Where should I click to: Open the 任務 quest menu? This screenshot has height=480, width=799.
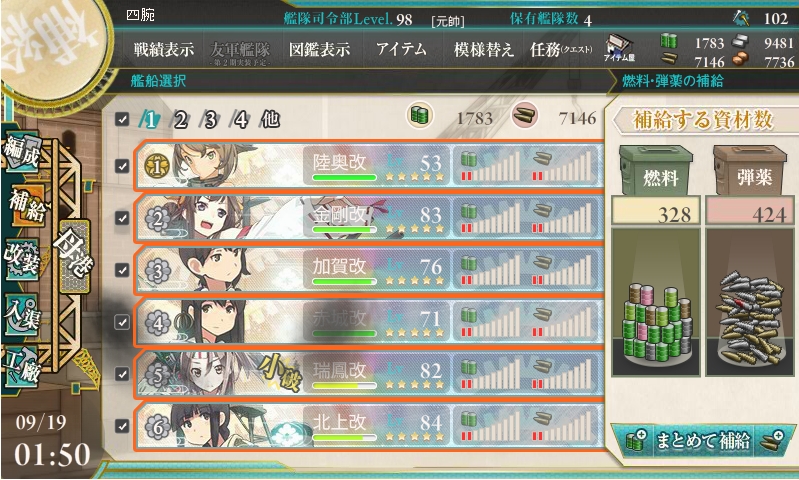pos(561,49)
